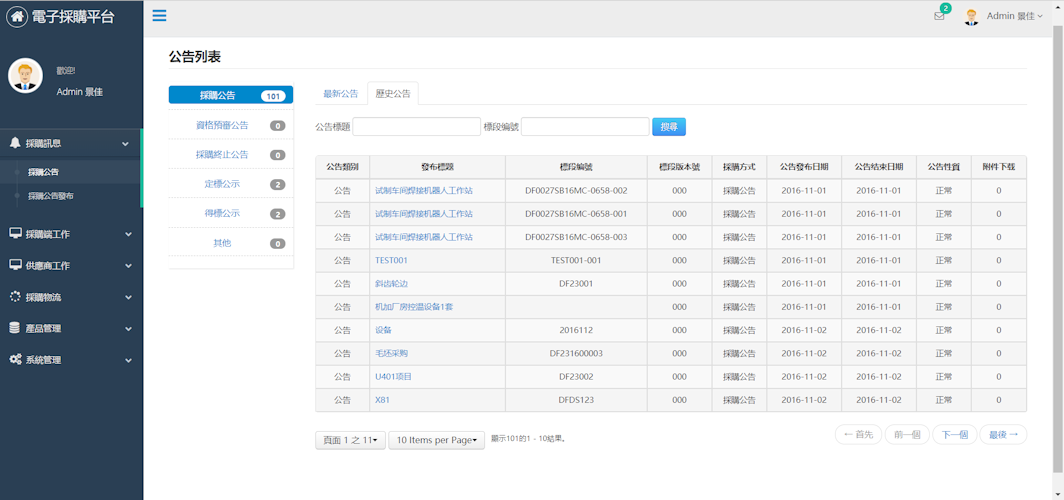Select 定標公示 in category list
This screenshot has width=1064, height=500.
point(222,184)
